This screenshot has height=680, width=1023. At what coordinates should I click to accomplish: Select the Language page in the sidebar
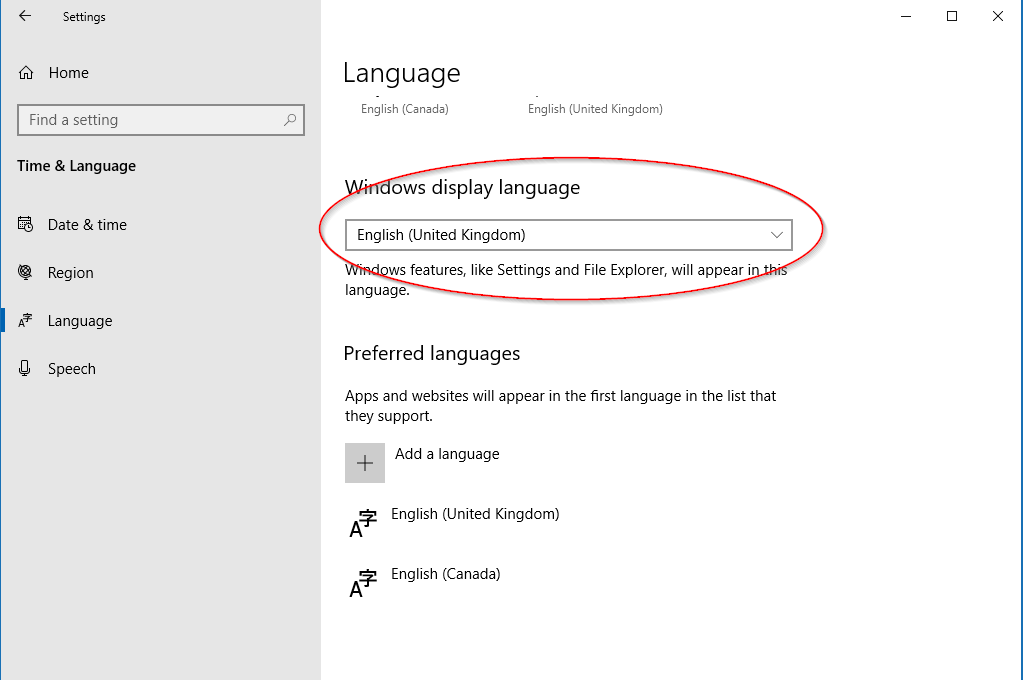(x=80, y=321)
